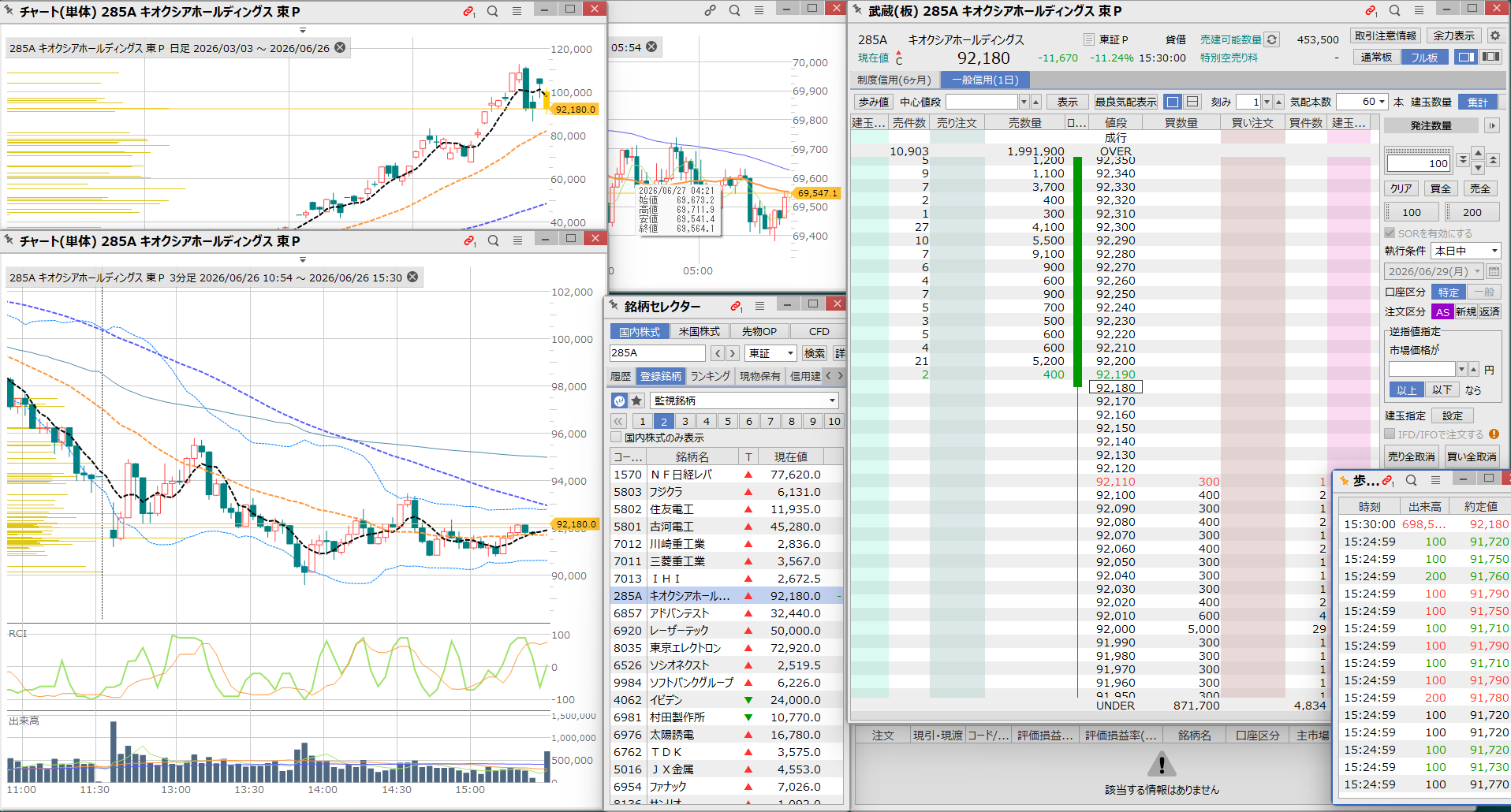The image size is (1511, 812).
Task: Select the 以上 stop condition
Action: tap(1407, 389)
